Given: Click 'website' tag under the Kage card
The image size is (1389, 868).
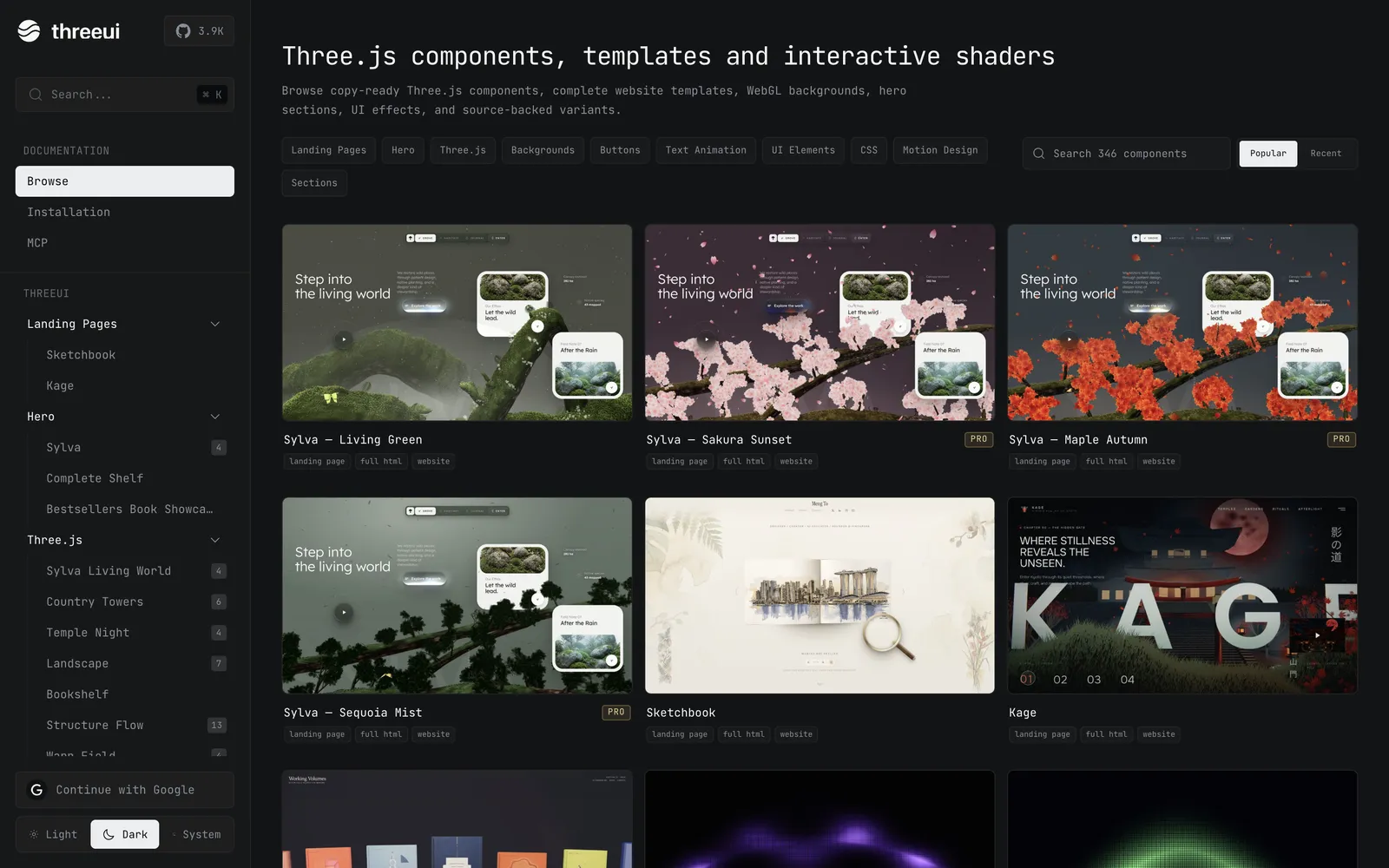Looking at the screenshot, I should coord(1159,734).
